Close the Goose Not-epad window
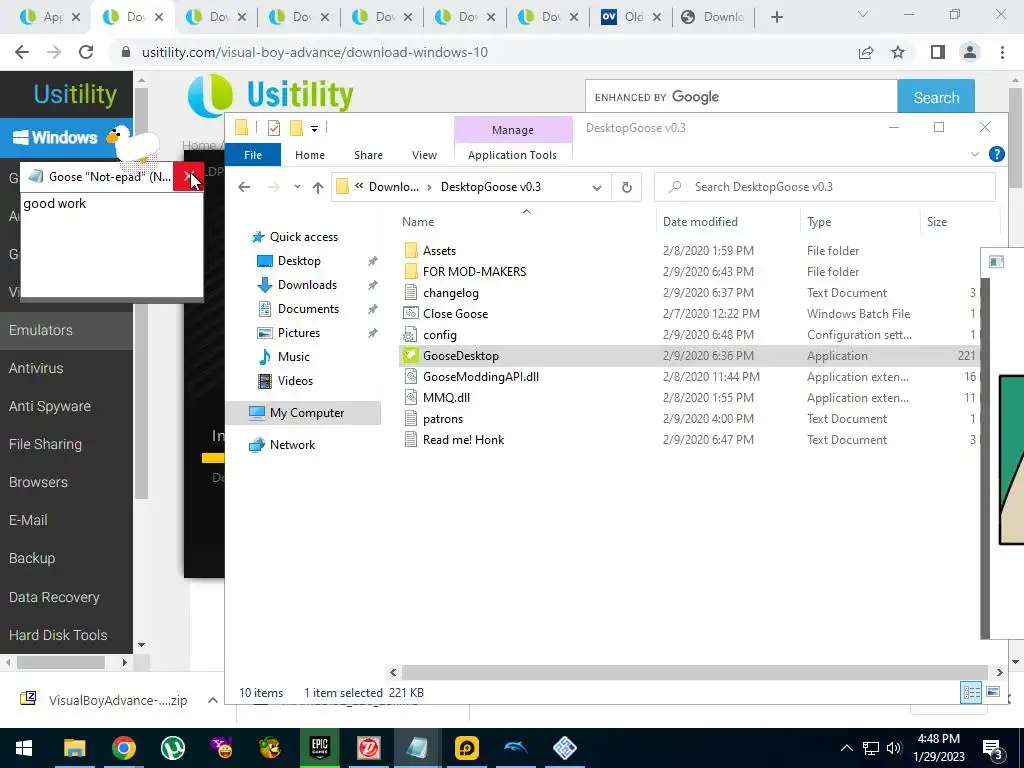This screenshot has height=768, width=1024. [x=188, y=176]
